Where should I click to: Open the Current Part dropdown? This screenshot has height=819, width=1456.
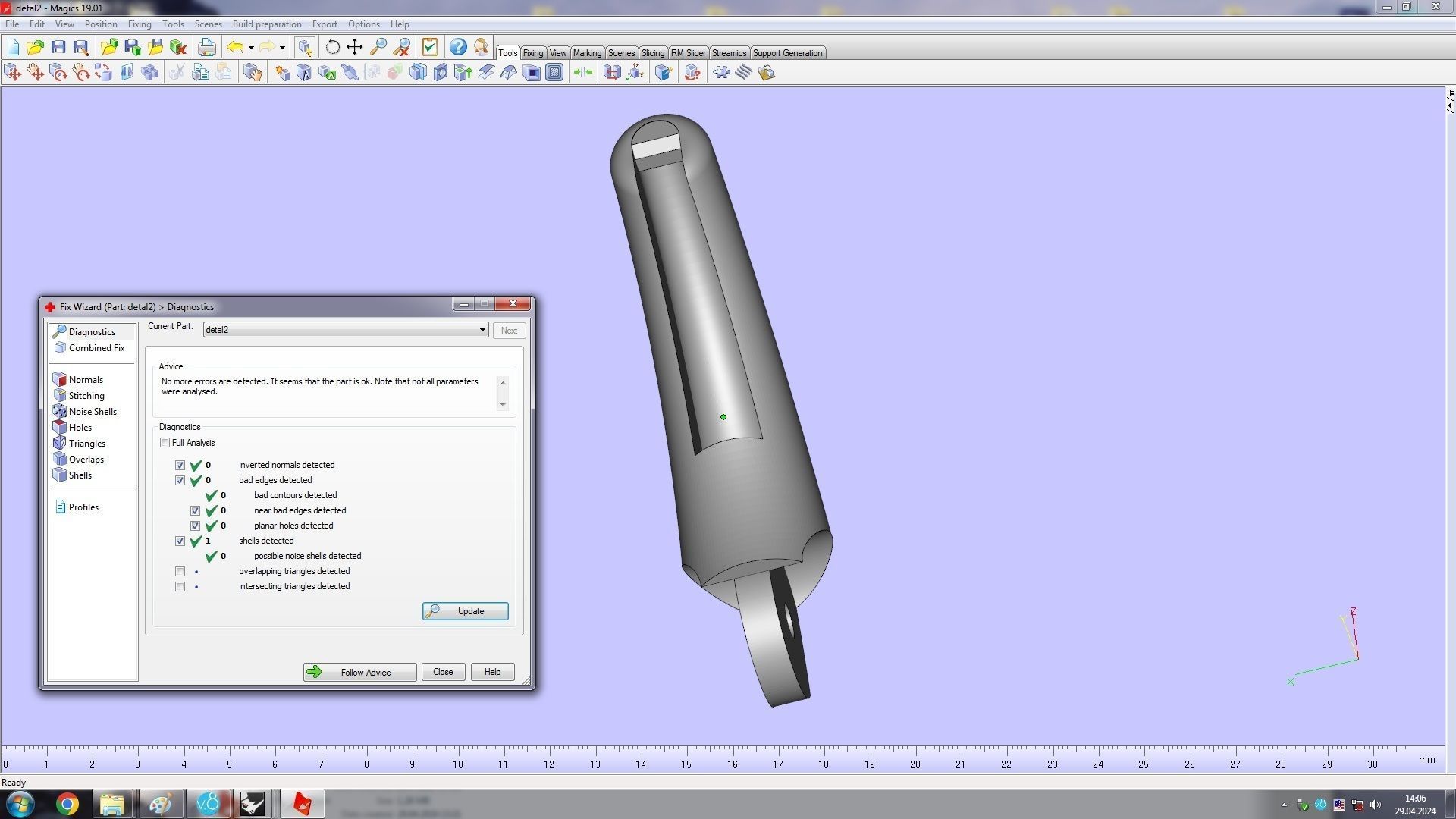[482, 330]
